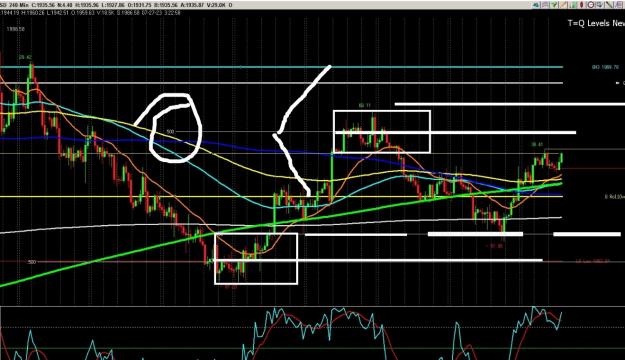Click the green bars toolbar icon

pyautogui.click(x=573, y=5)
